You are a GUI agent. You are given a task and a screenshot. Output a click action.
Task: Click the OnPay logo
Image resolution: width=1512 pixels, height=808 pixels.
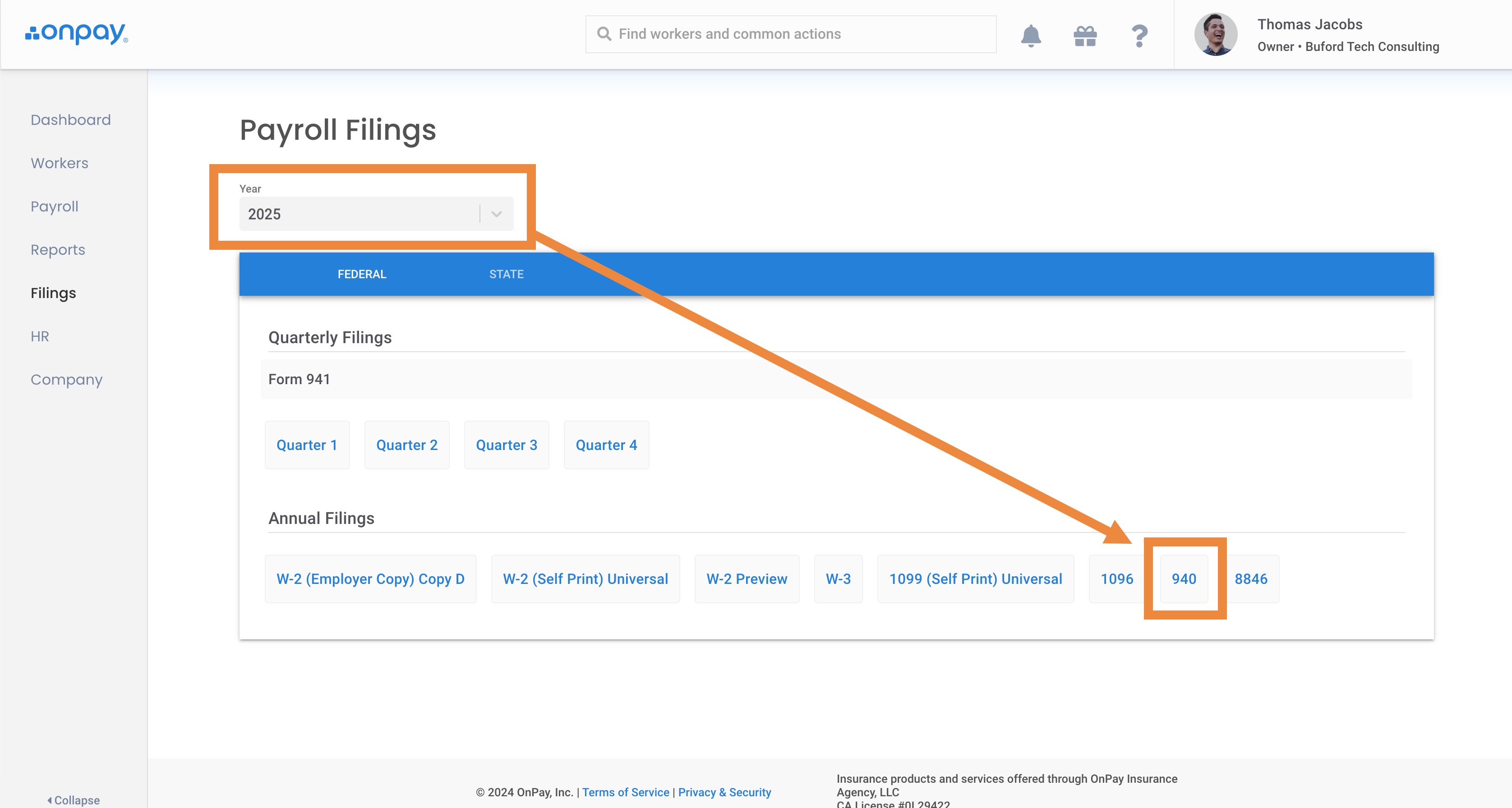point(77,33)
